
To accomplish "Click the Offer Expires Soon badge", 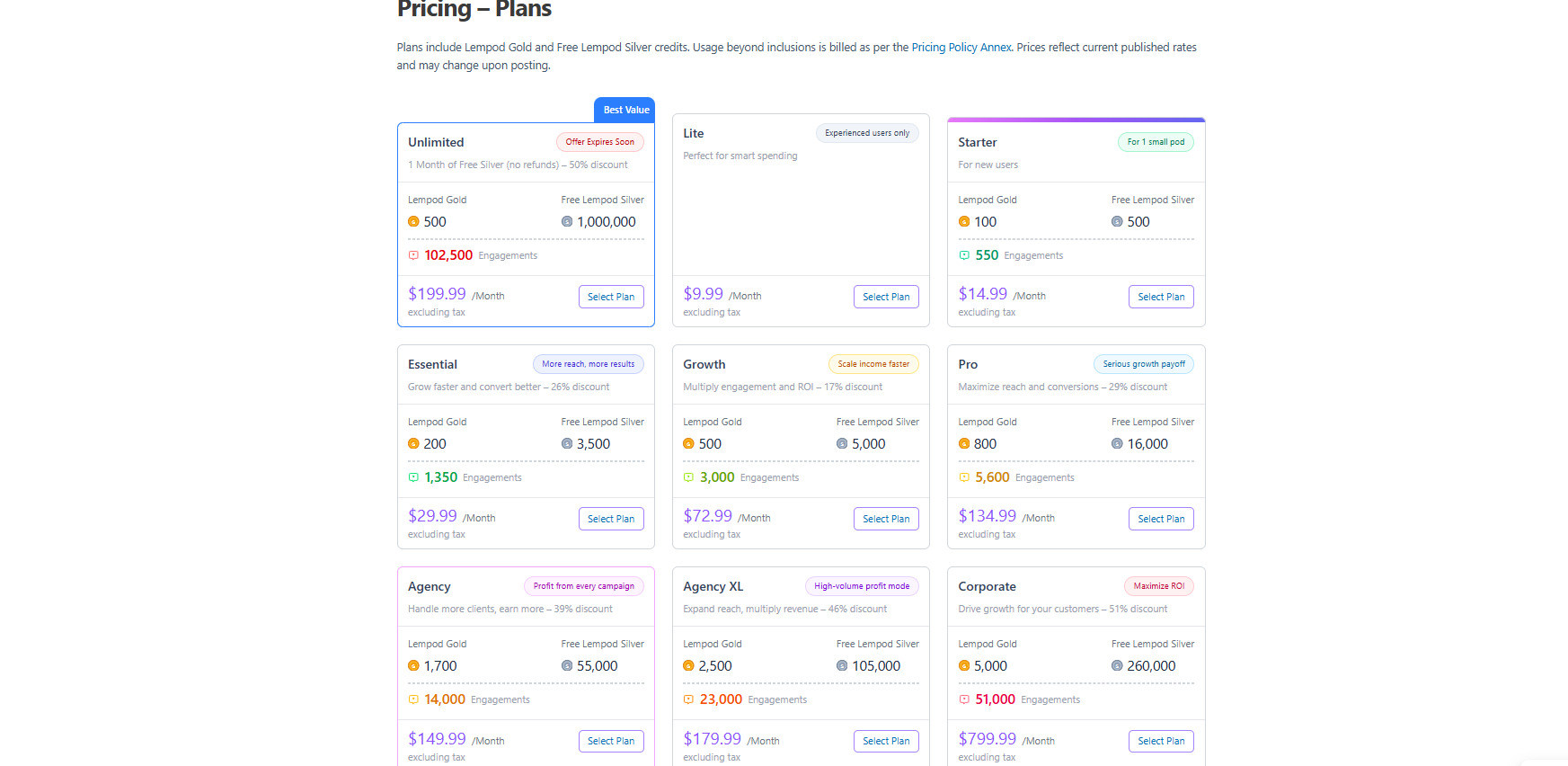I will (600, 142).
